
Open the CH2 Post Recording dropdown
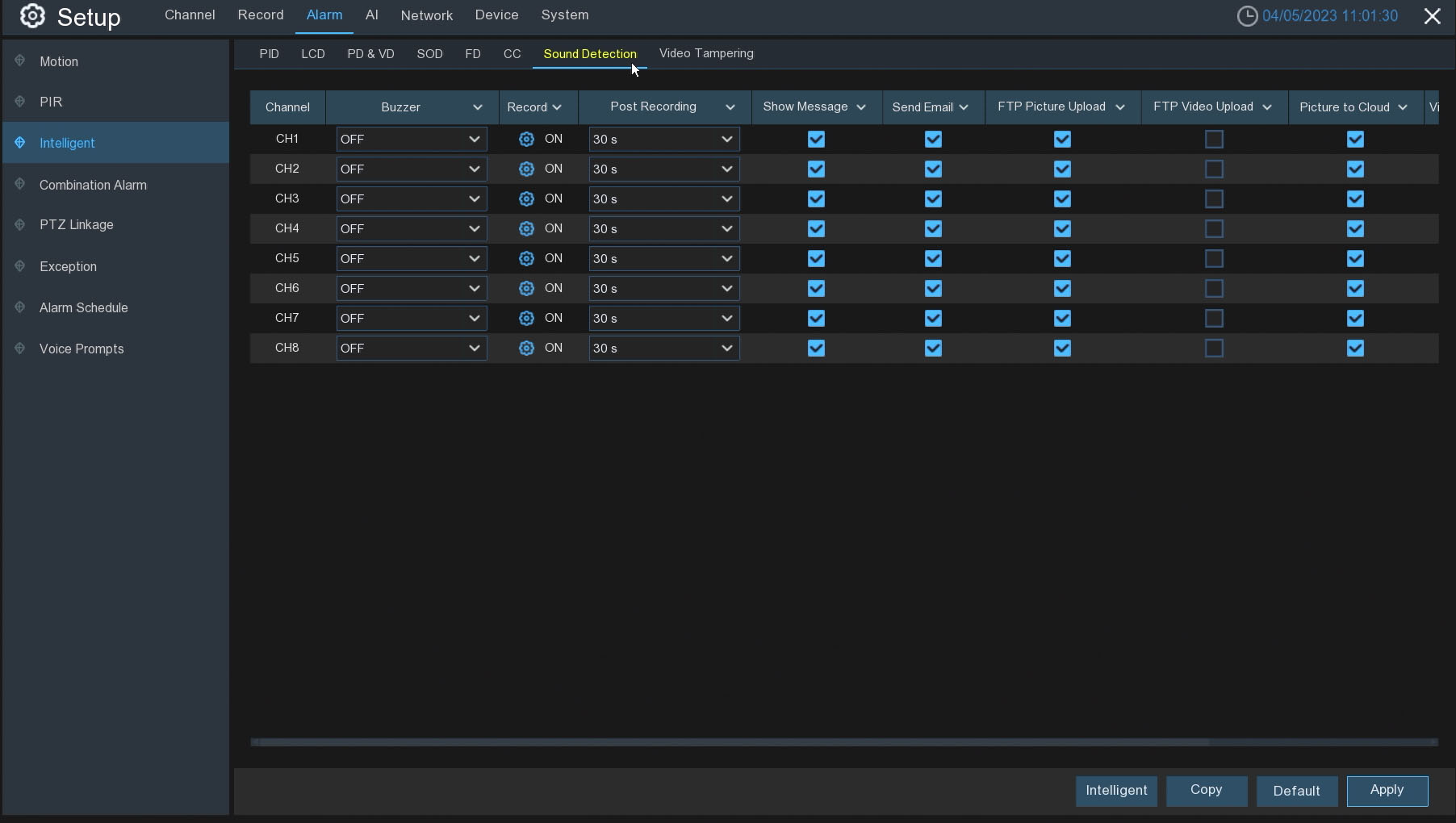(664, 169)
